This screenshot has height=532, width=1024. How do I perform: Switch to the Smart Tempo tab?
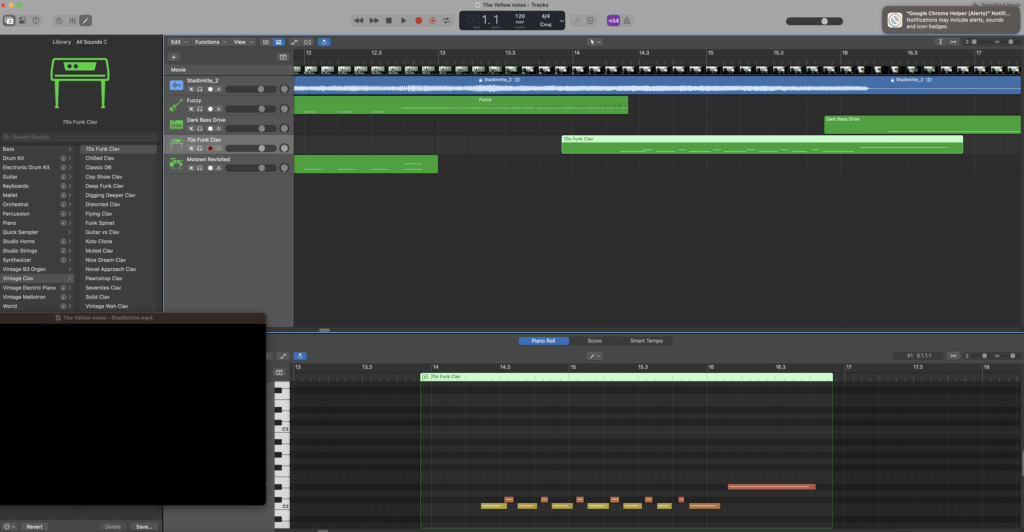(646, 341)
